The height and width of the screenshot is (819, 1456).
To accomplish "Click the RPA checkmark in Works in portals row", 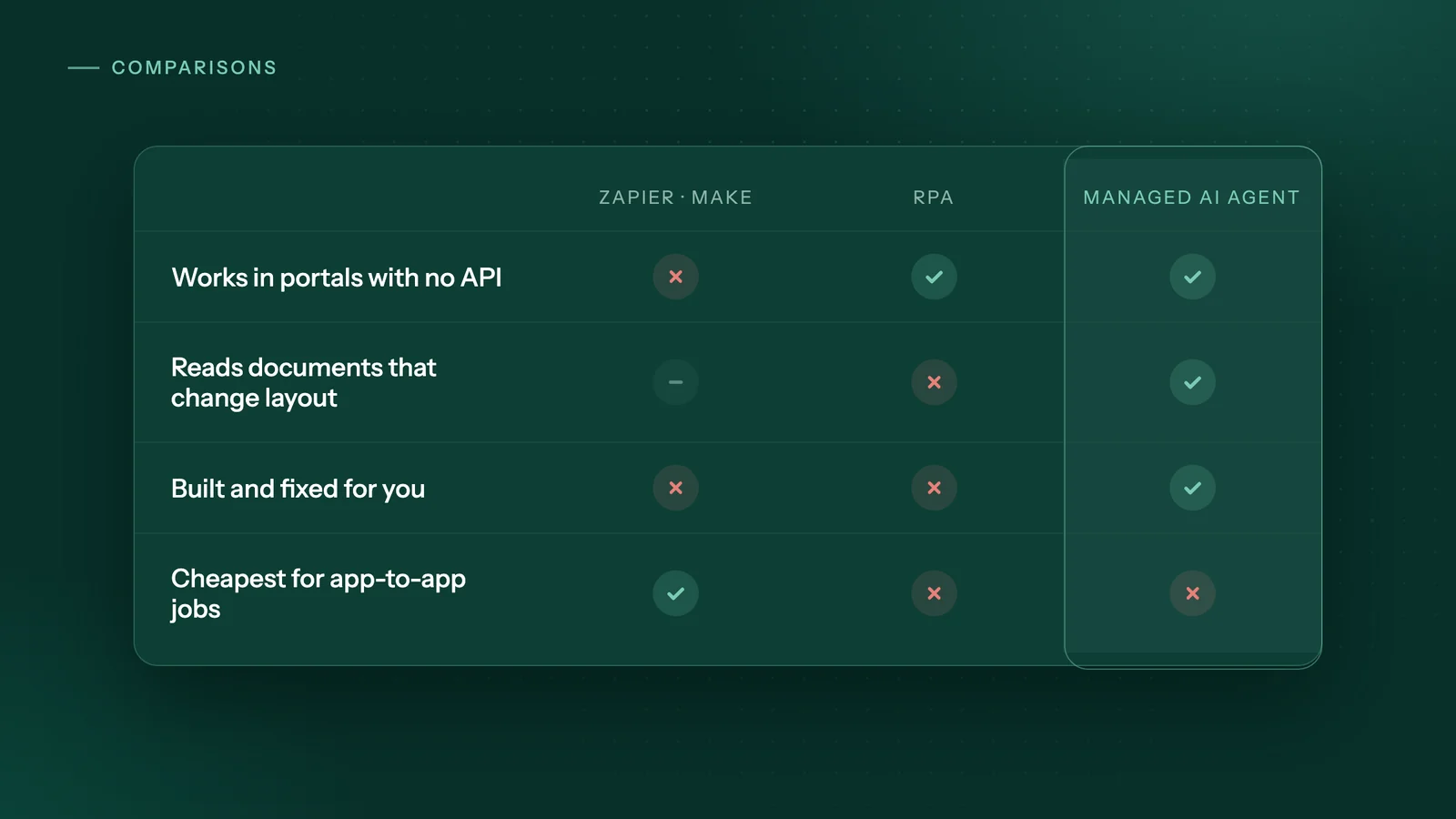I will pyautogui.click(x=934, y=277).
